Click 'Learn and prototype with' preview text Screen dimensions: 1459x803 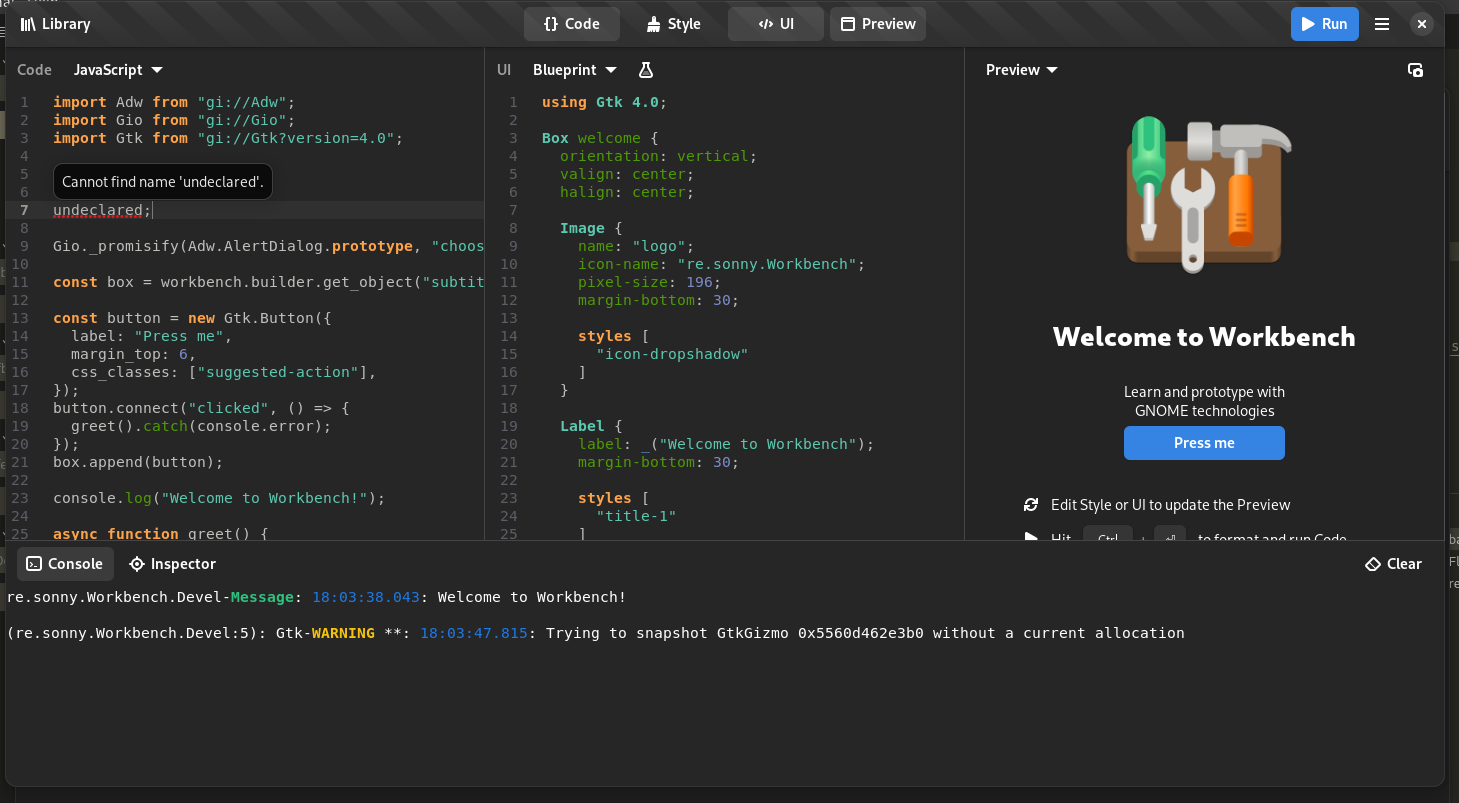1204,392
